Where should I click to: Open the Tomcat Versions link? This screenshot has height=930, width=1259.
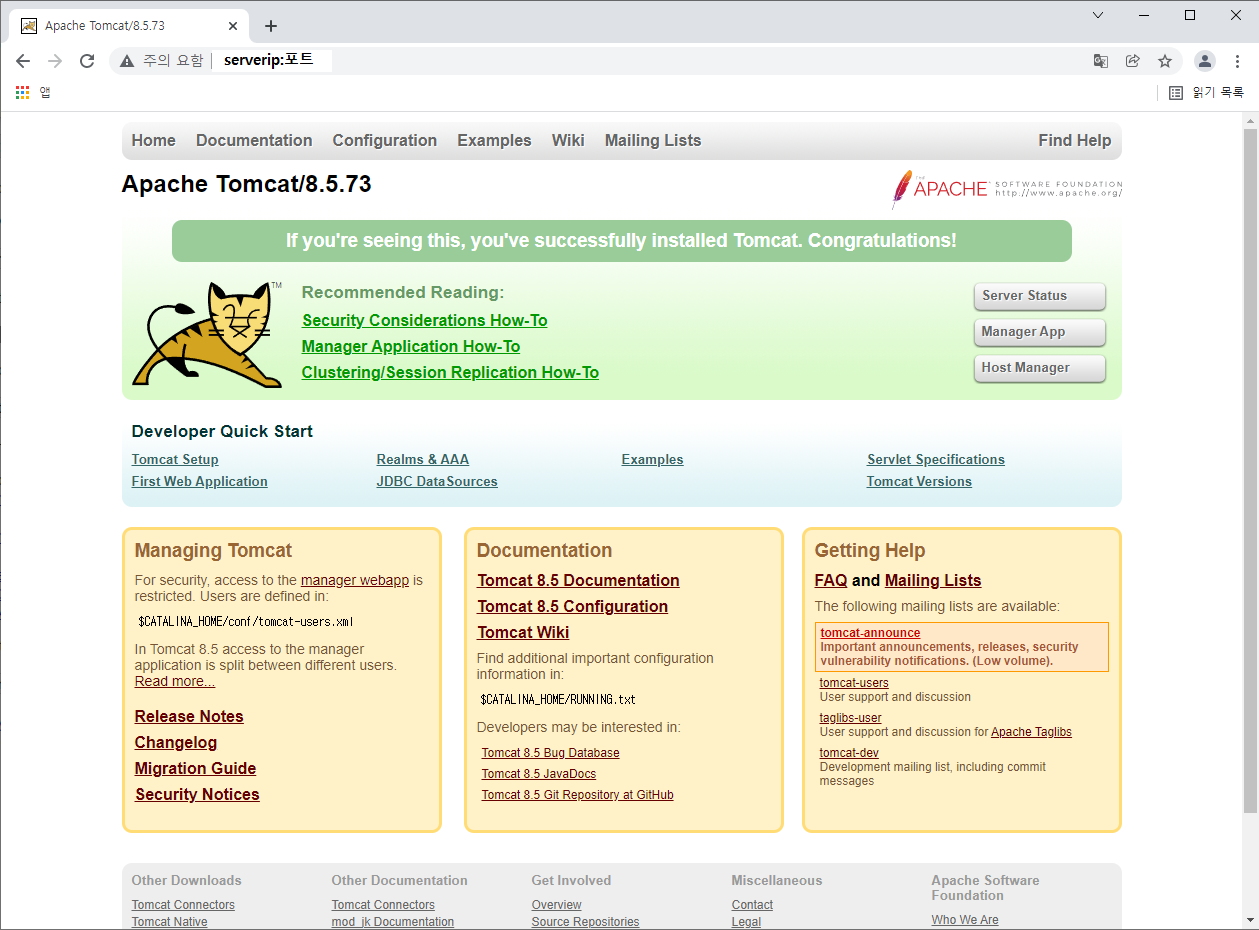tap(919, 482)
